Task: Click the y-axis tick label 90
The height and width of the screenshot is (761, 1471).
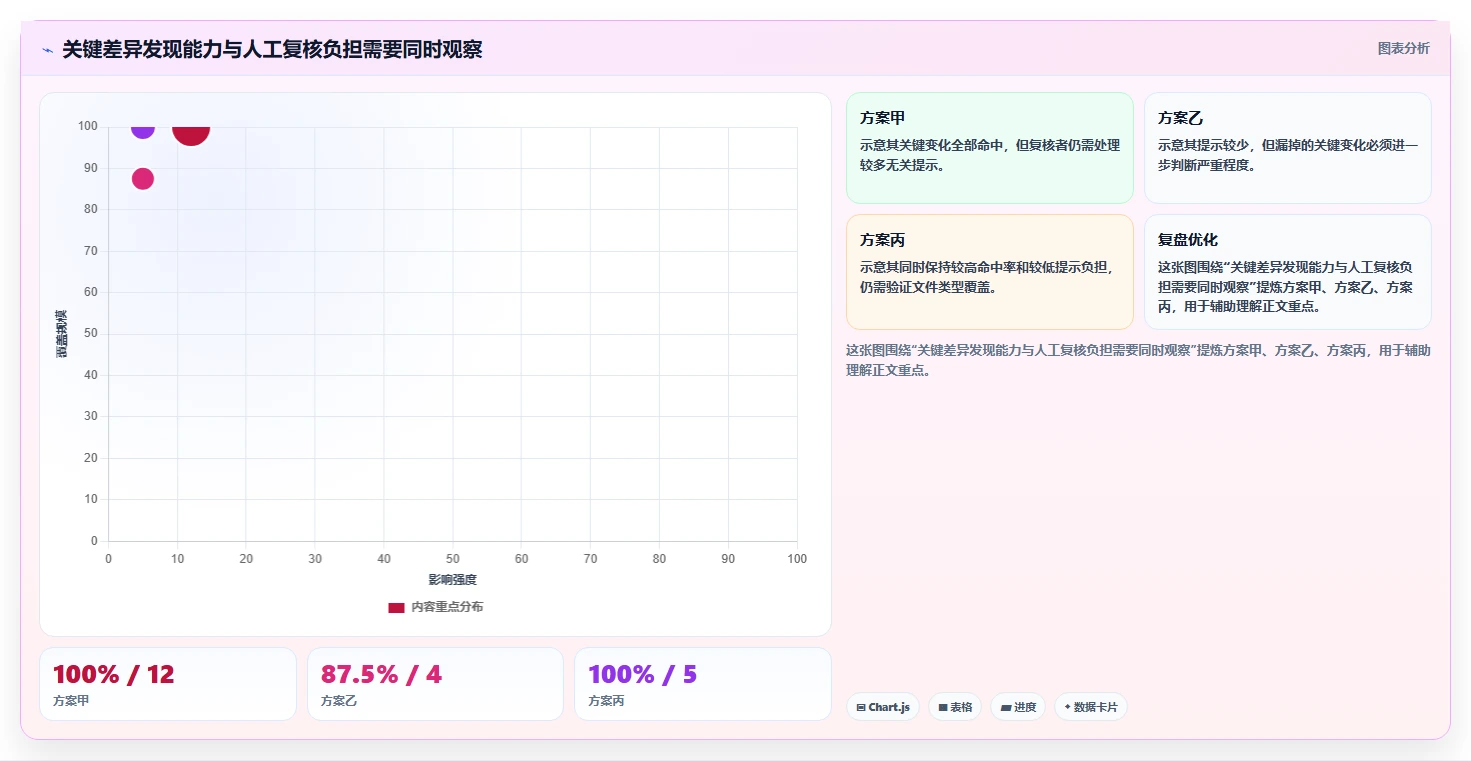Action: pos(91,168)
